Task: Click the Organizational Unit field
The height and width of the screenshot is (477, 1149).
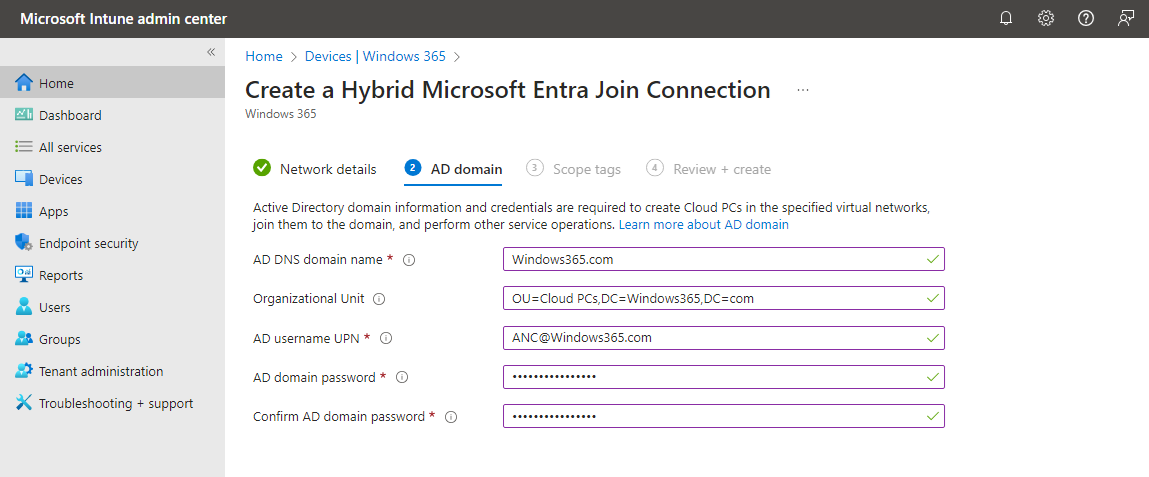Action: coord(724,298)
